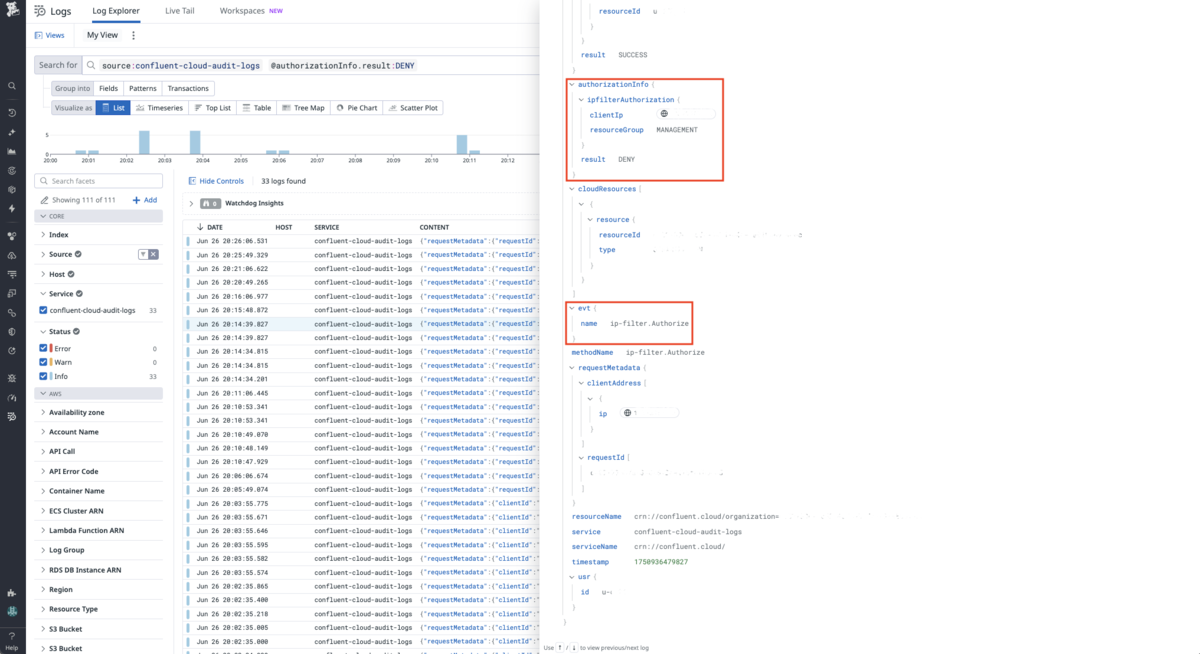Open the Views panel icon
The image size is (1200, 654).
point(39,35)
